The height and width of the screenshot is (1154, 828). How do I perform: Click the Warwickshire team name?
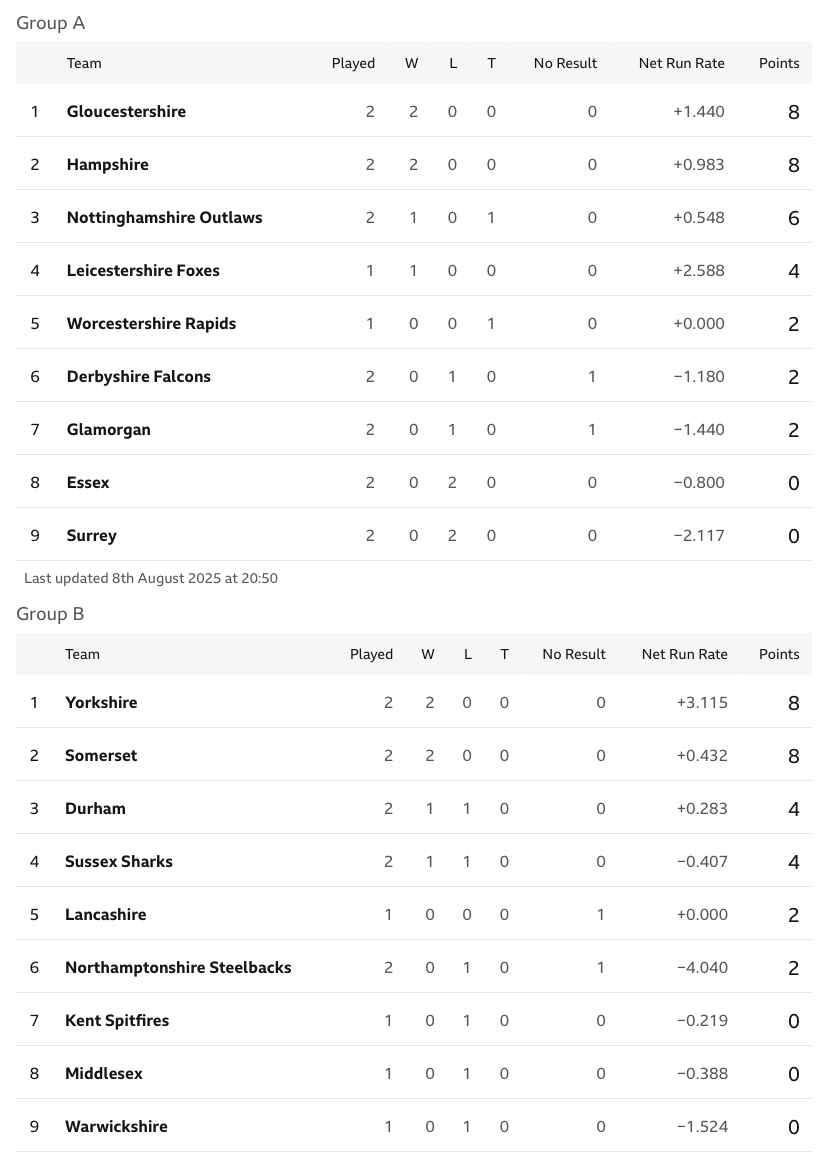click(x=116, y=1126)
